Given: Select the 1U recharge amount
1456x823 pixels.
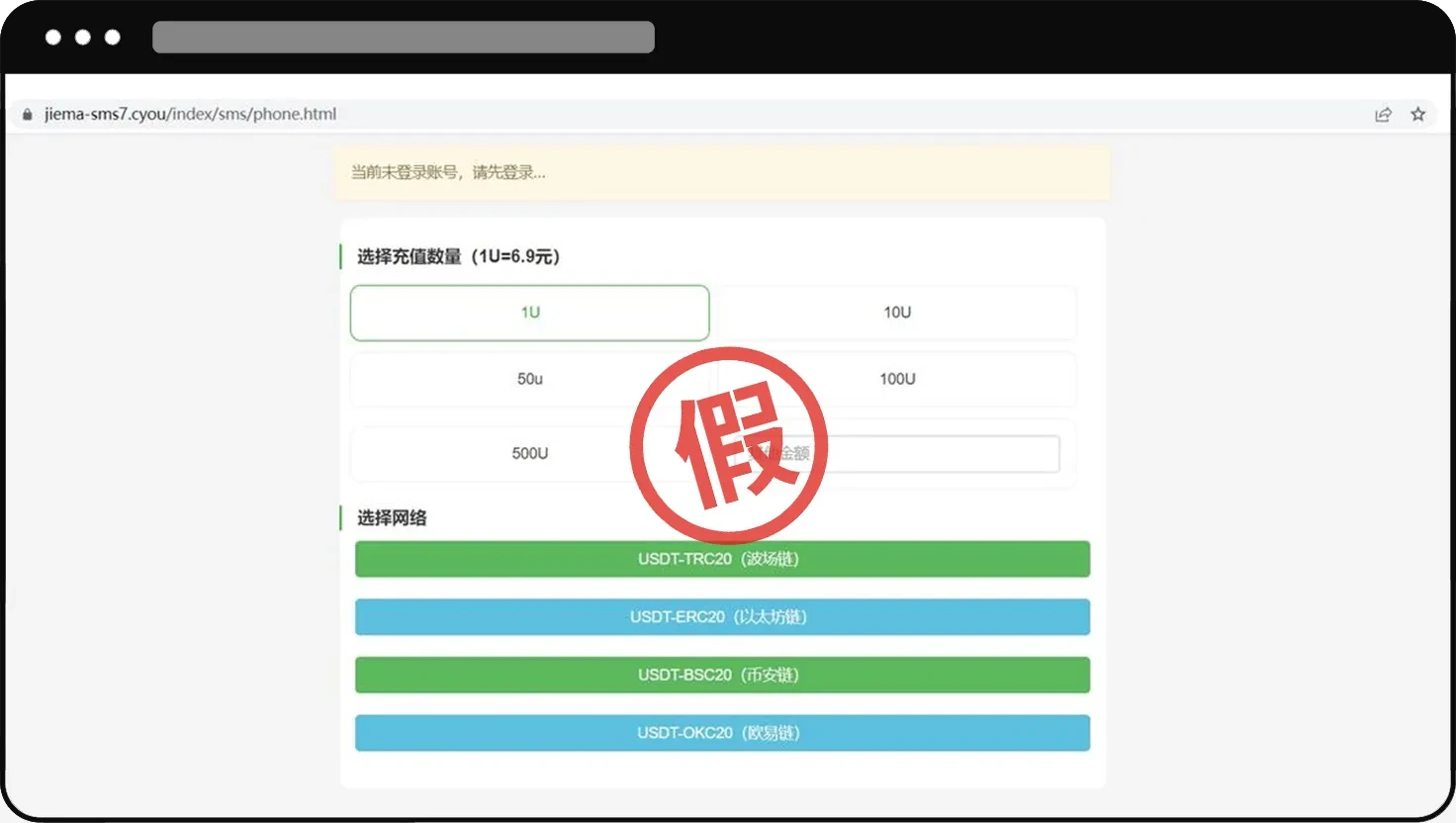Looking at the screenshot, I should point(529,312).
